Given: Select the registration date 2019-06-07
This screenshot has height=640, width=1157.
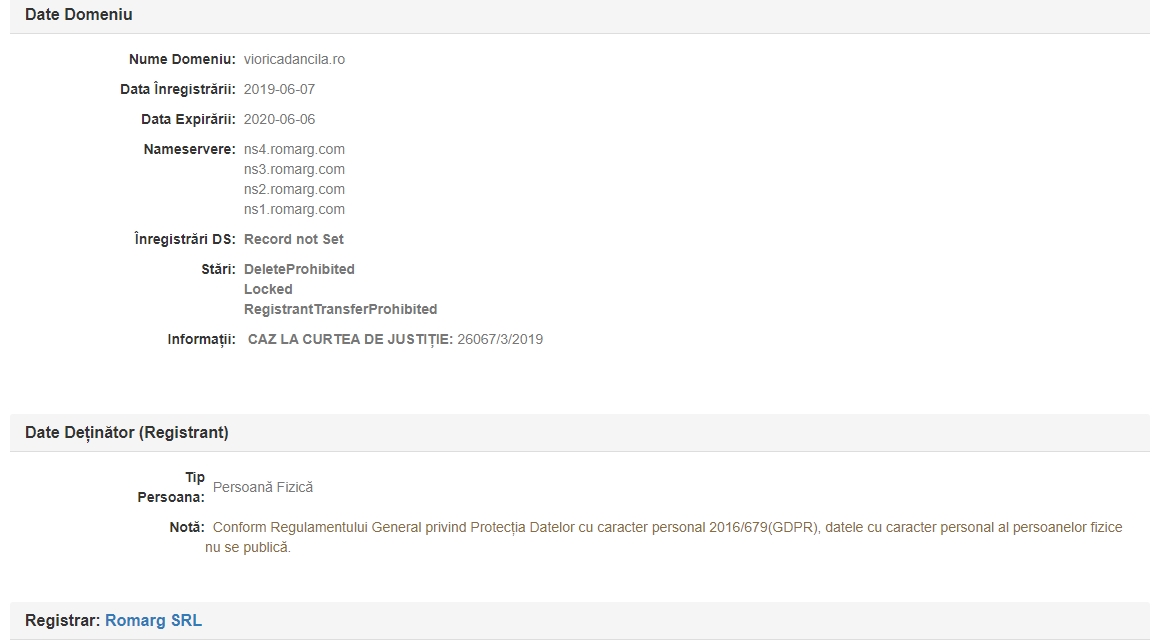Looking at the screenshot, I should coord(279,89).
